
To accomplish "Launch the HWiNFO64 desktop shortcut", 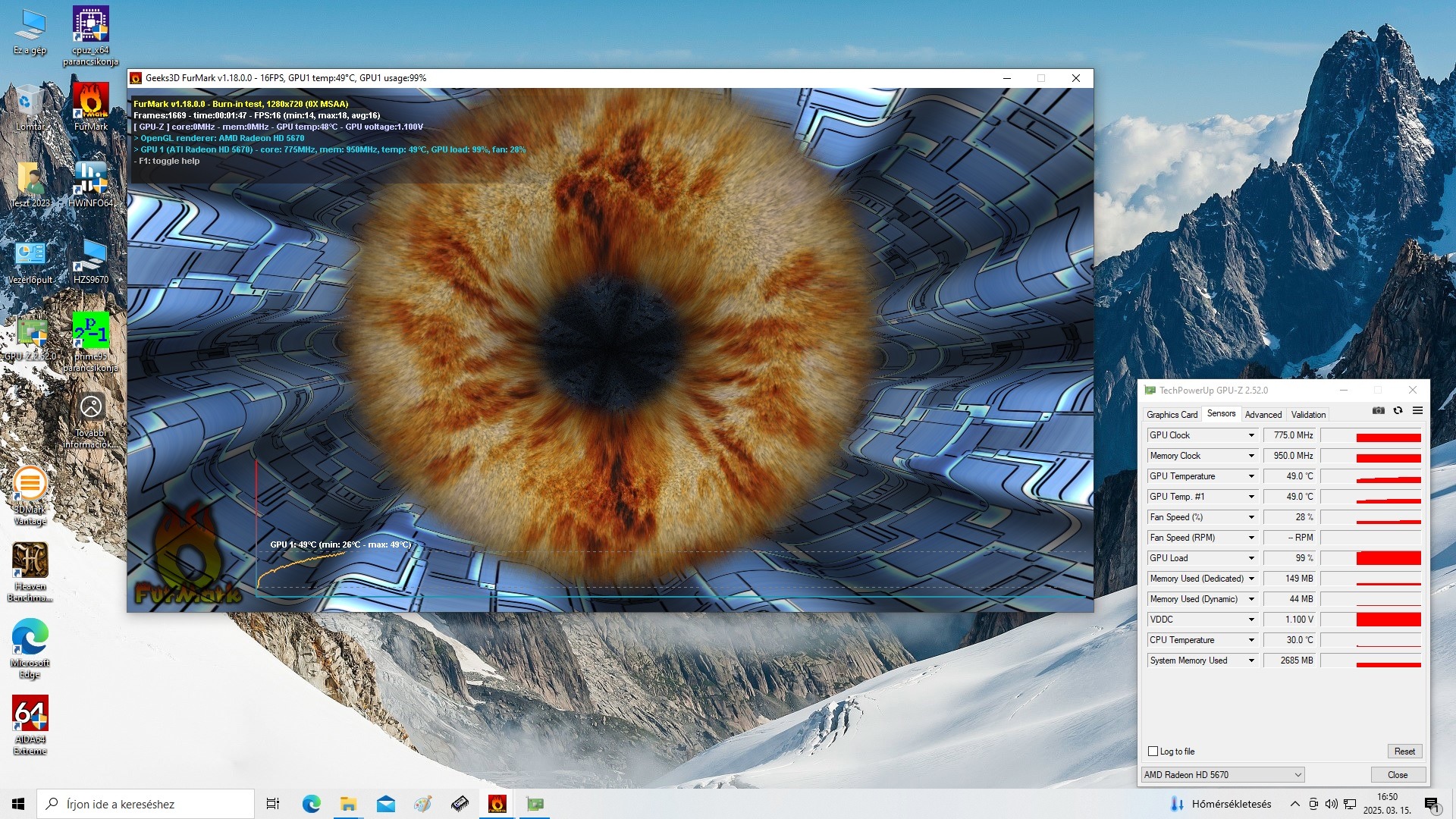I will tap(90, 184).
